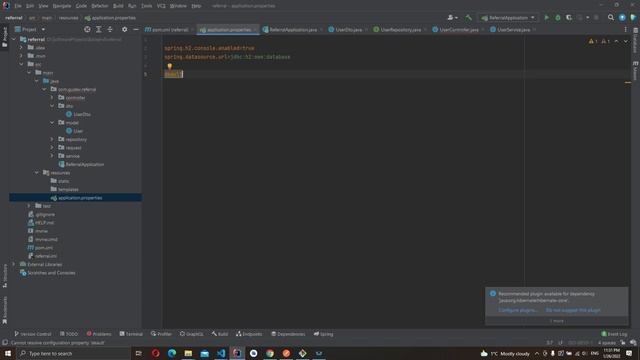Click the editor tabs three-dot menu
The width and height of the screenshot is (640, 360).
[x=625, y=29]
